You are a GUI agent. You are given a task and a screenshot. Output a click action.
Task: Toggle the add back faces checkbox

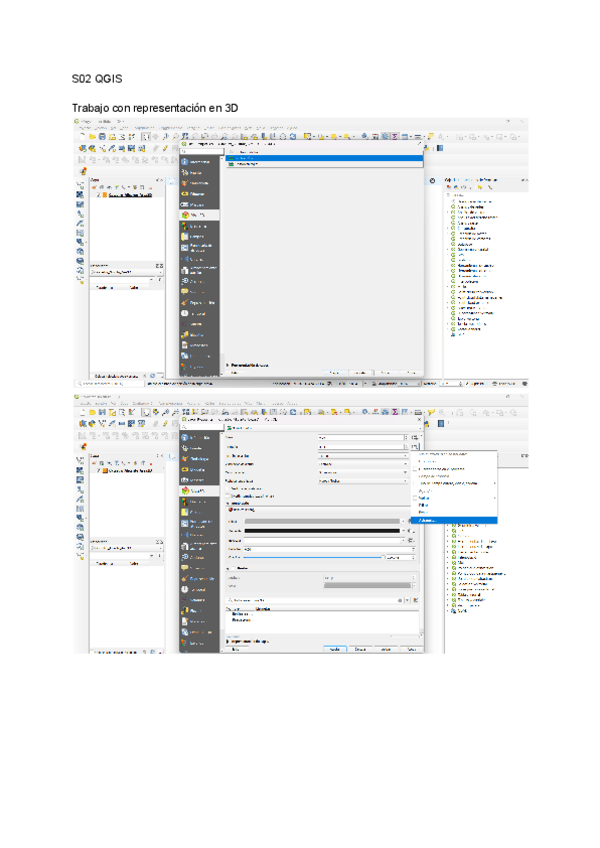coord(228,496)
